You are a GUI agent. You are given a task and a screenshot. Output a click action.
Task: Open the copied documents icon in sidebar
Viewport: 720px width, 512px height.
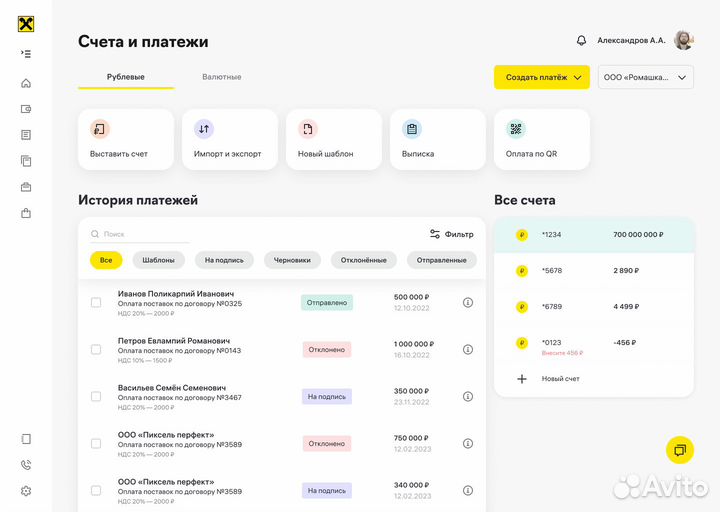[x=26, y=161]
